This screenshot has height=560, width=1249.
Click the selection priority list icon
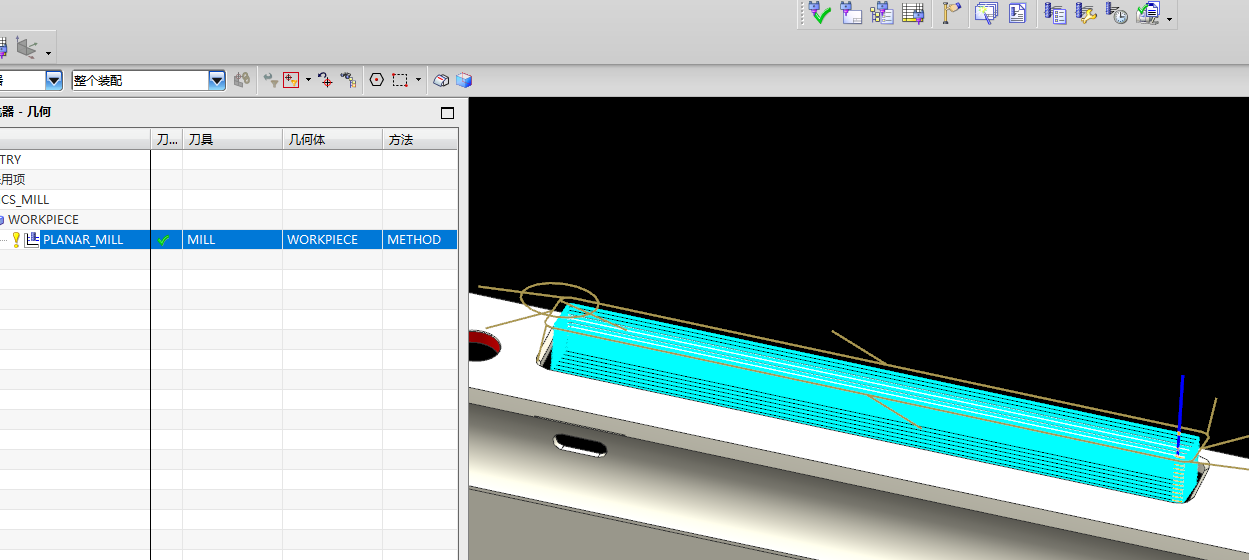point(348,80)
